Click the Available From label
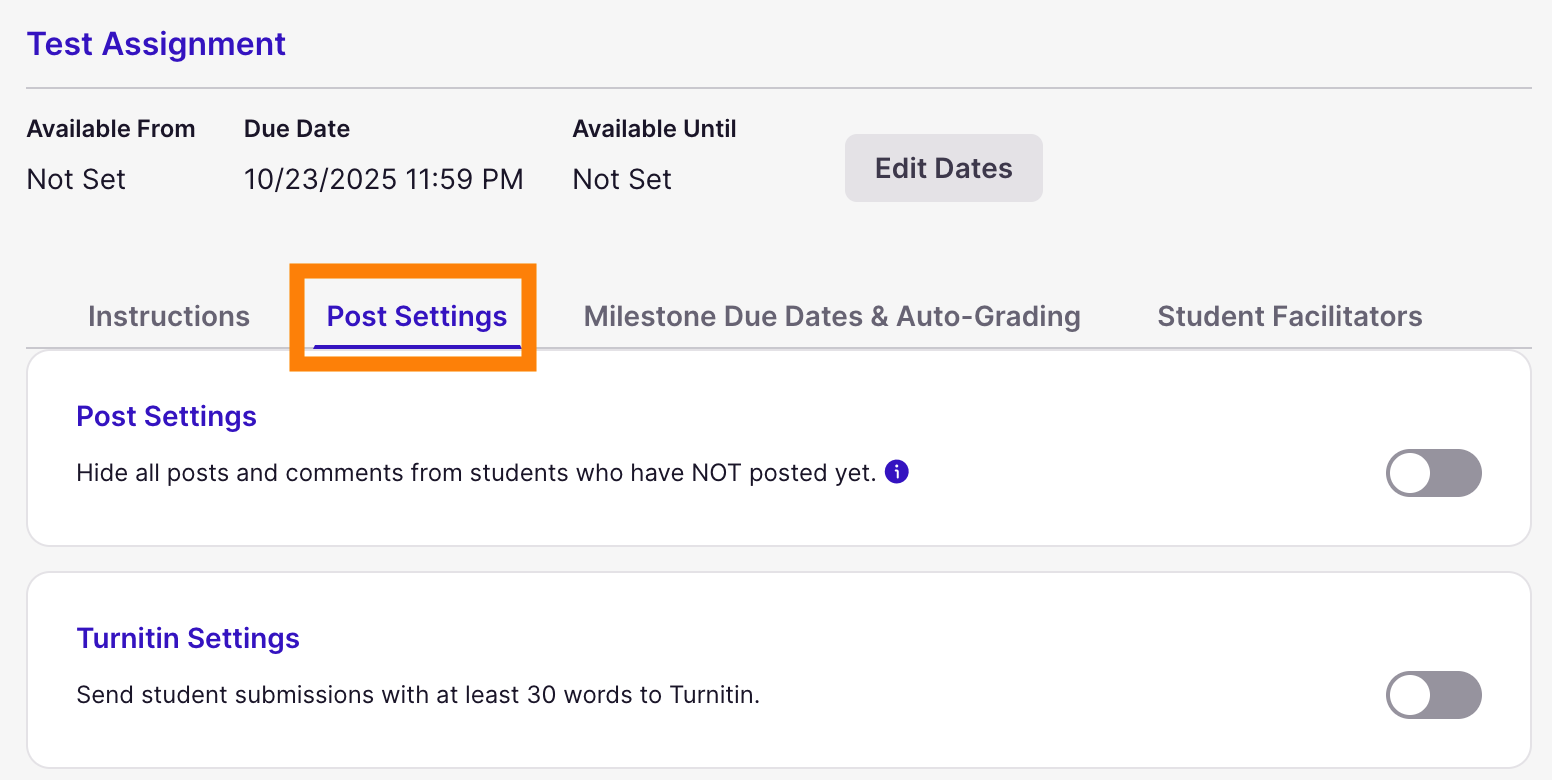Screen dimensions: 1552x780 pyautogui.click(x=111, y=129)
